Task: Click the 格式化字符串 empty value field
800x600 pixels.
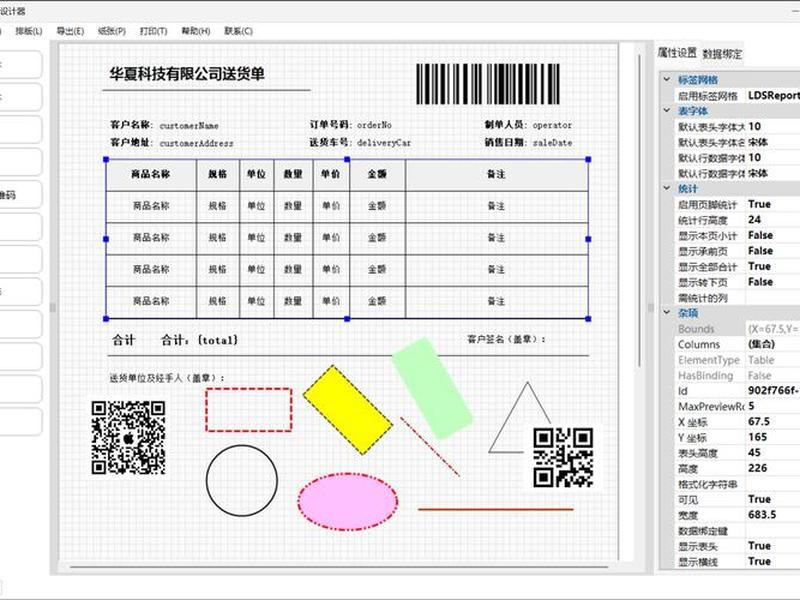Action: pos(772,484)
